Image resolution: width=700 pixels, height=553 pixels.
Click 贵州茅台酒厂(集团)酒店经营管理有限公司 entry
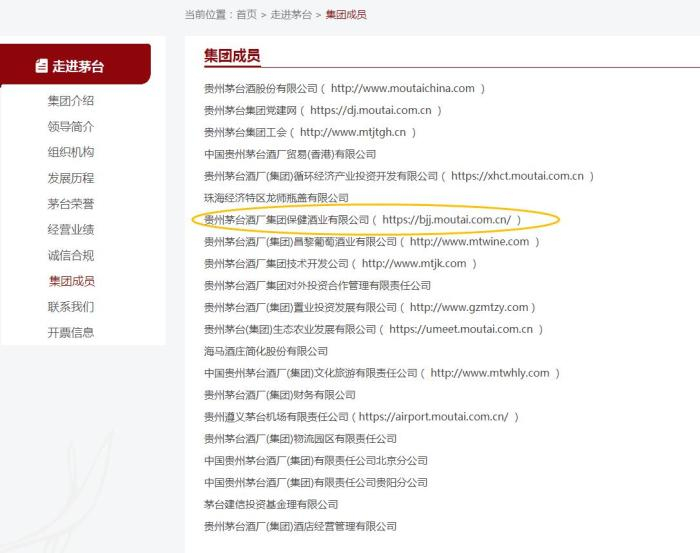[x=300, y=526]
